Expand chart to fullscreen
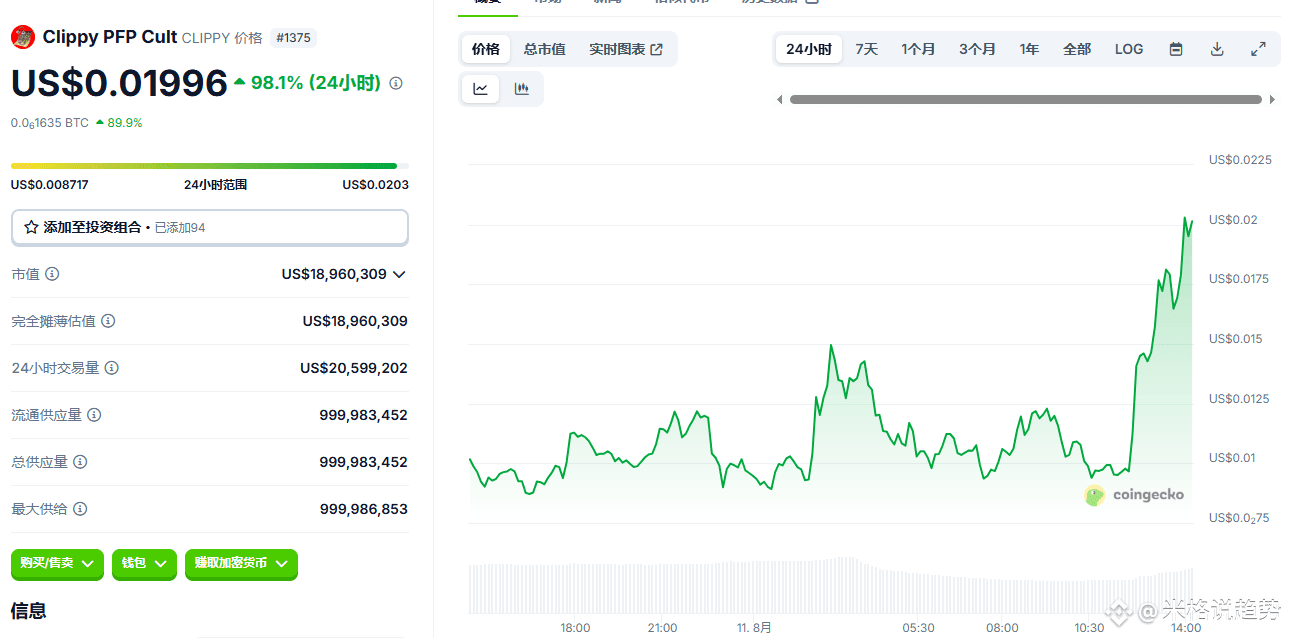 (1258, 49)
